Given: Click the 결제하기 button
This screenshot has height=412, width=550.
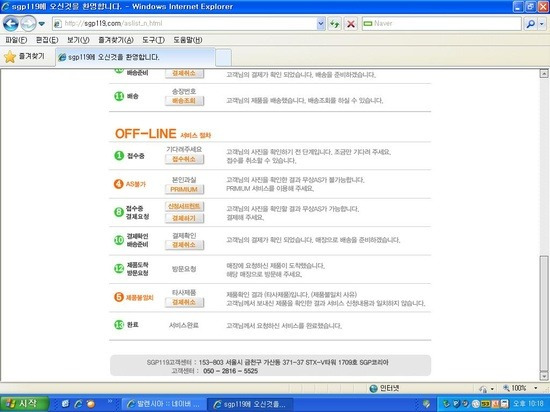Looking at the screenshot, I should coord(184,218).
